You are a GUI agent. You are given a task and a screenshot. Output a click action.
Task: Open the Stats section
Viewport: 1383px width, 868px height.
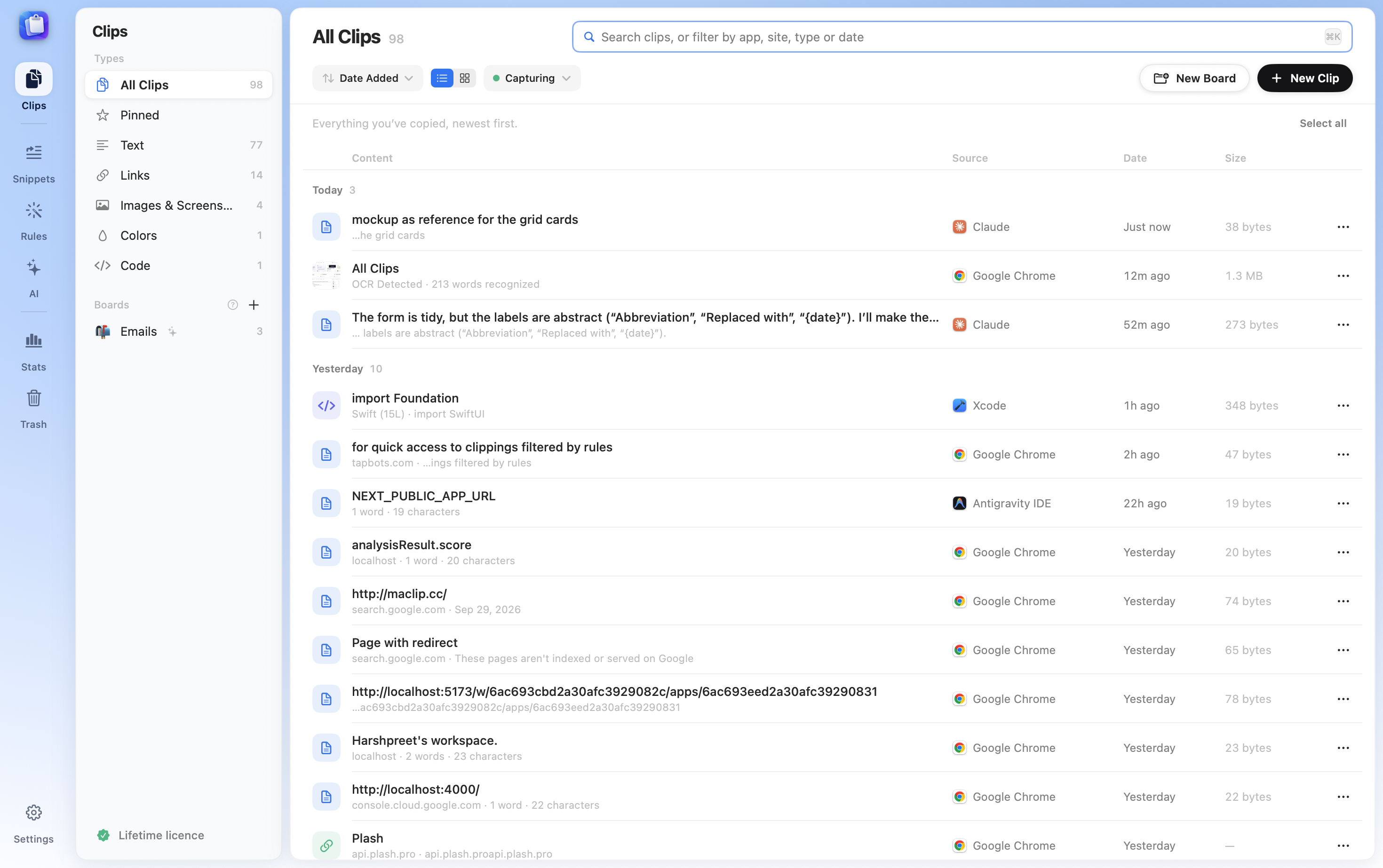(x=33, y=352)
